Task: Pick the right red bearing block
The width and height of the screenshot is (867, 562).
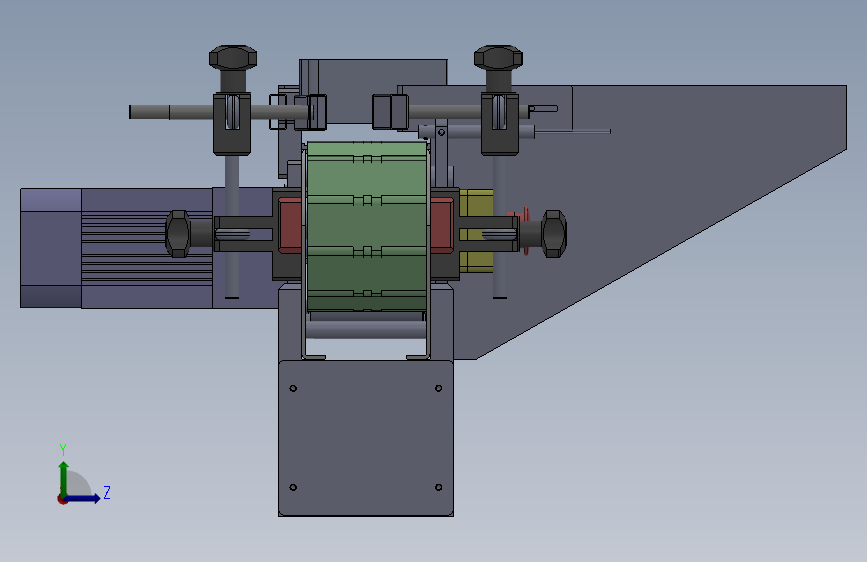Action: (x=442, y=226)
